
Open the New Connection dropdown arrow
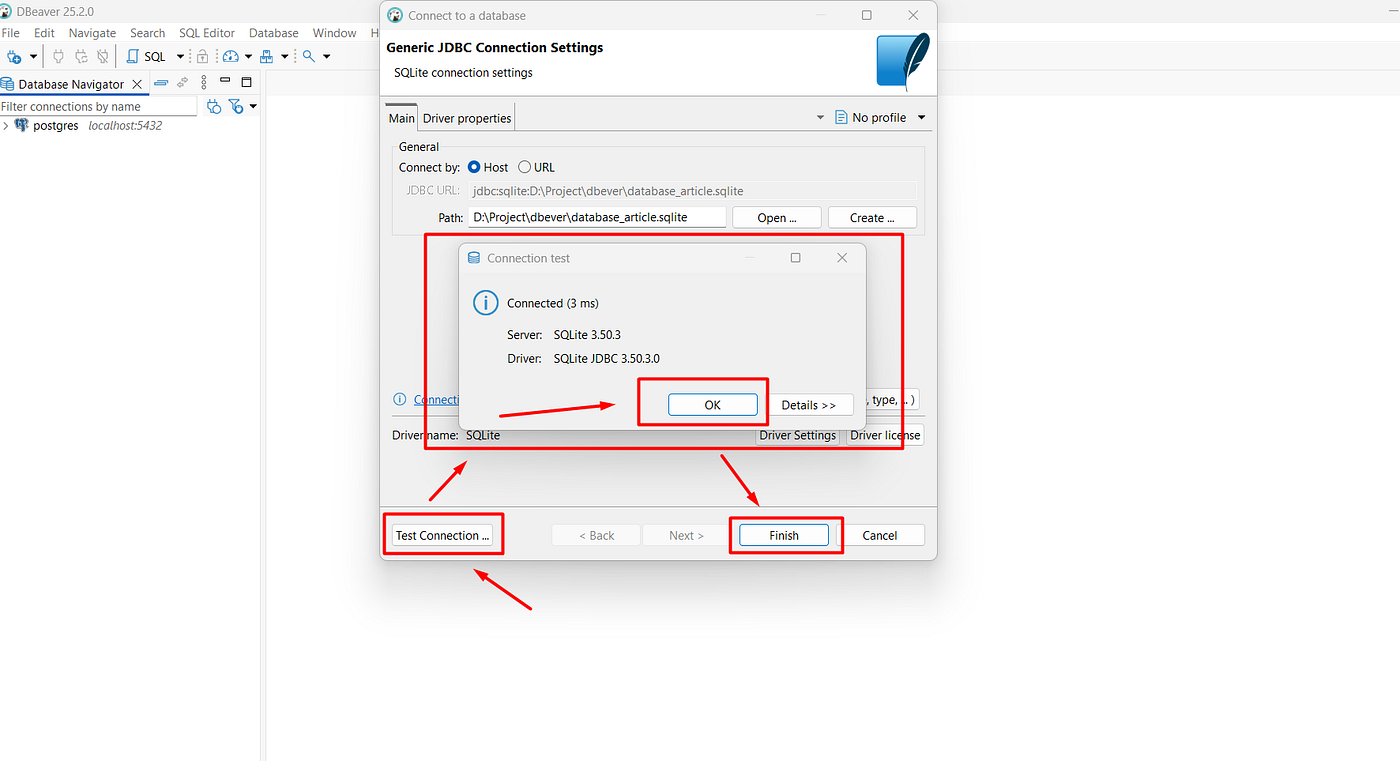click(33, 57)
